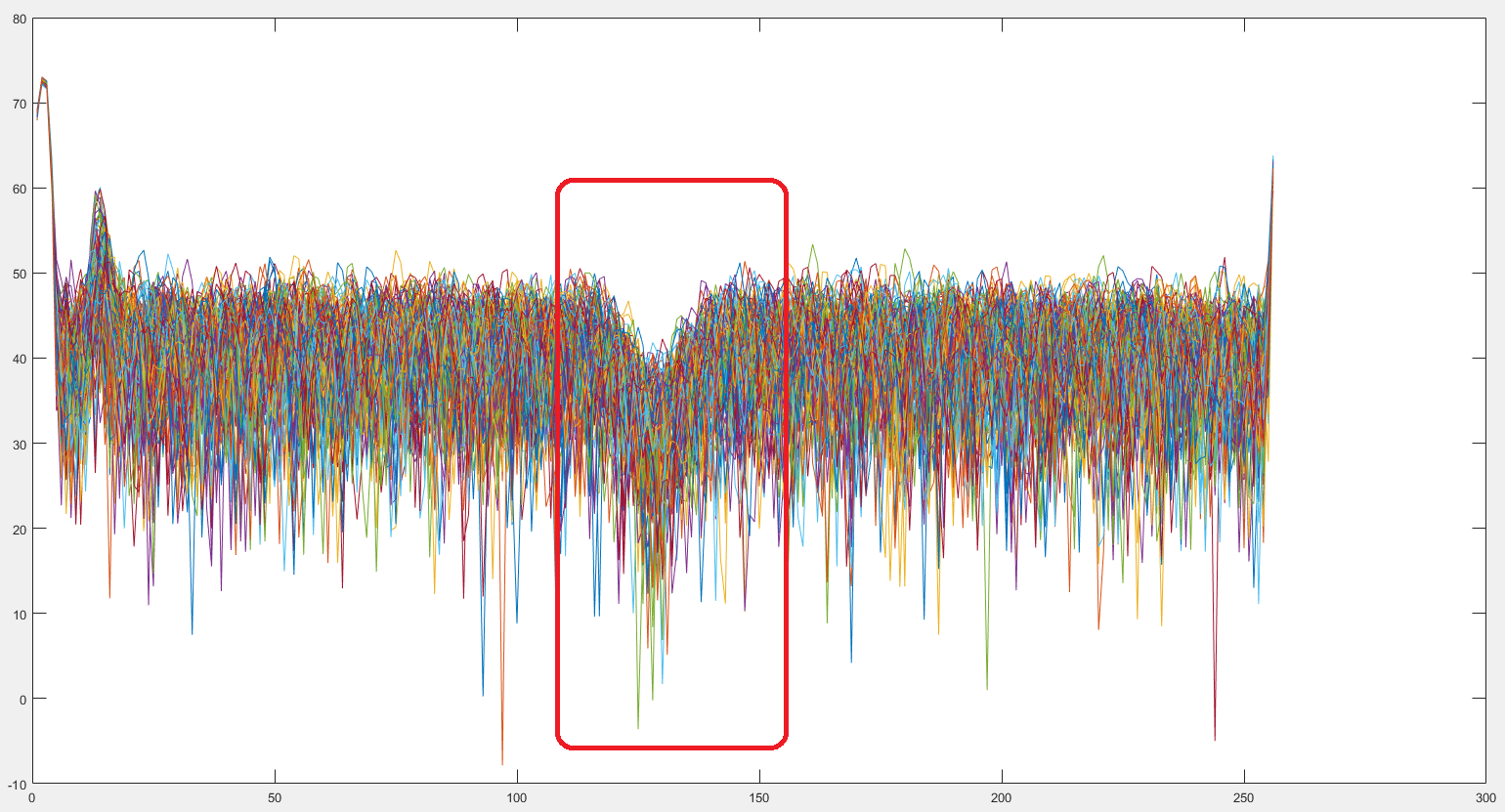Click the y-axis tick label 10
Screen dimensions: 1505x812
[x=20, y=614]
